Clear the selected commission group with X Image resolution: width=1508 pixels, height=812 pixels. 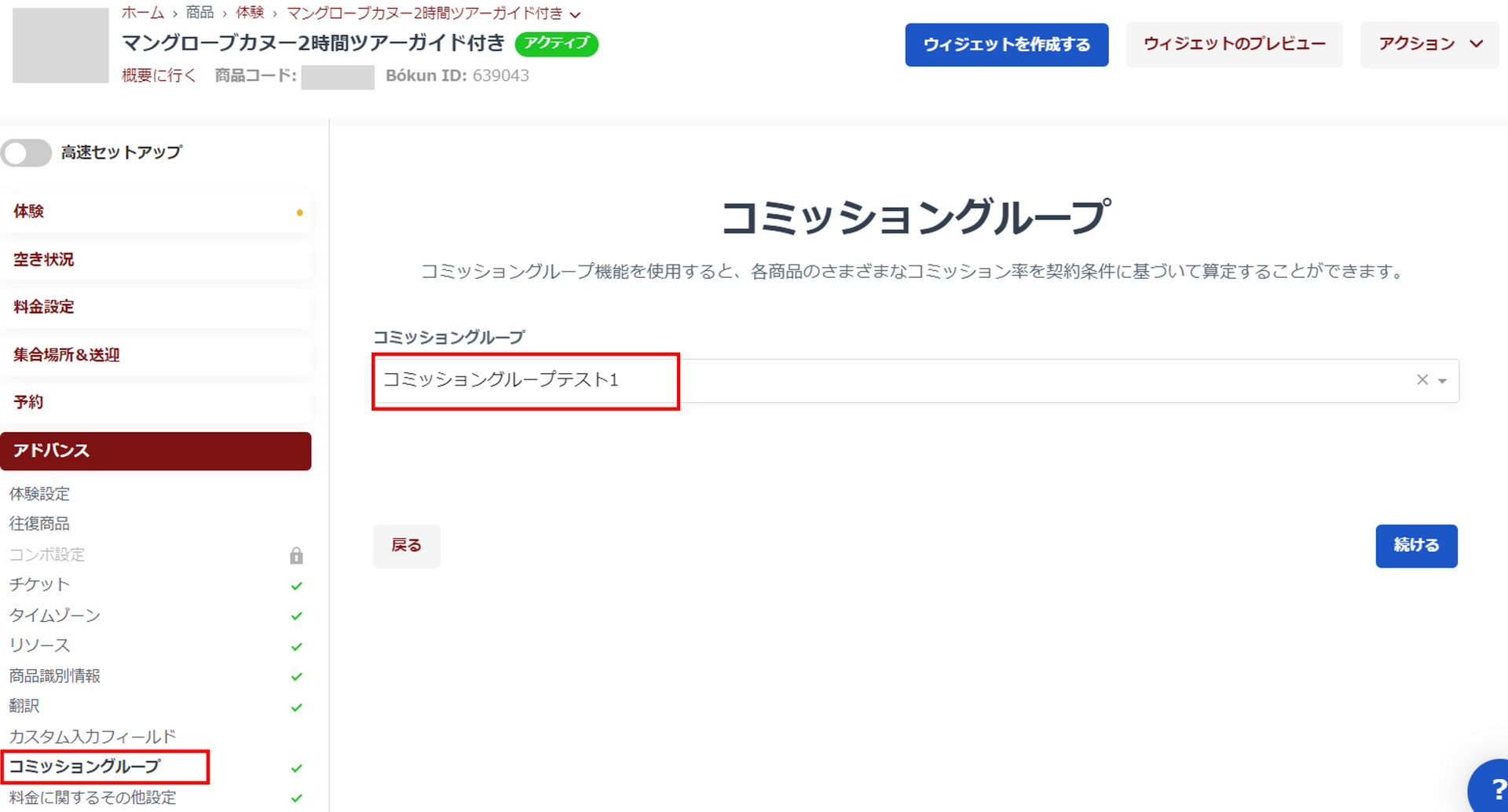click(1422, 380)
